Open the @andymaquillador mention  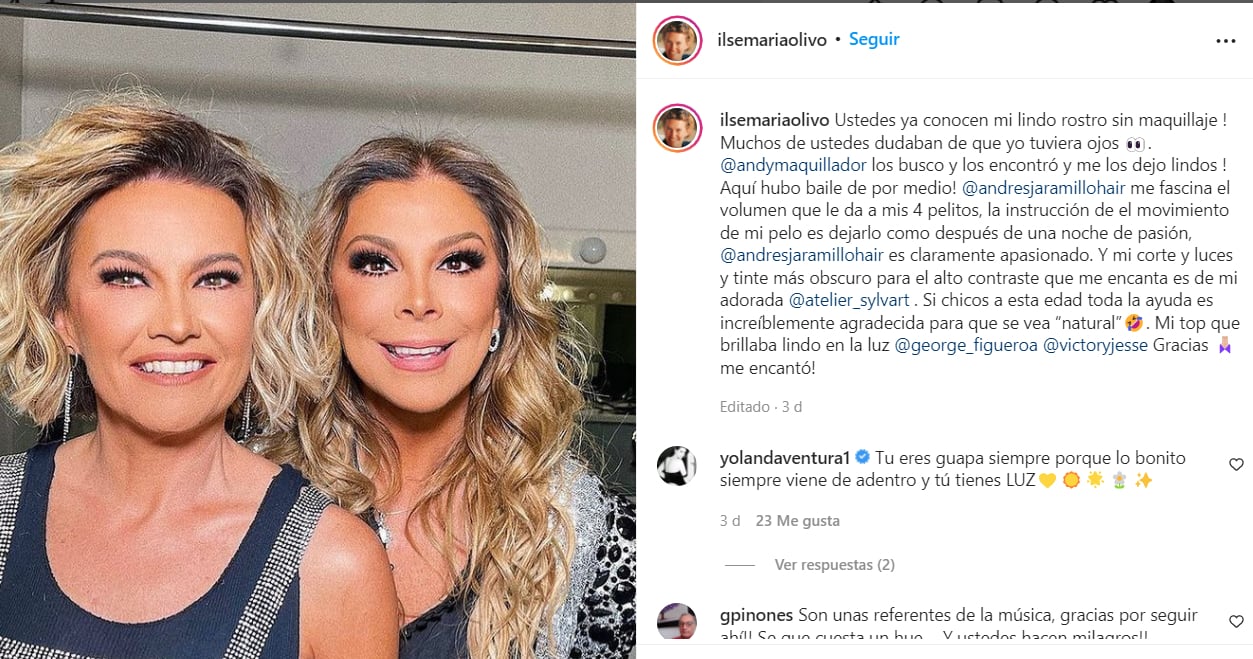[795, 164]
